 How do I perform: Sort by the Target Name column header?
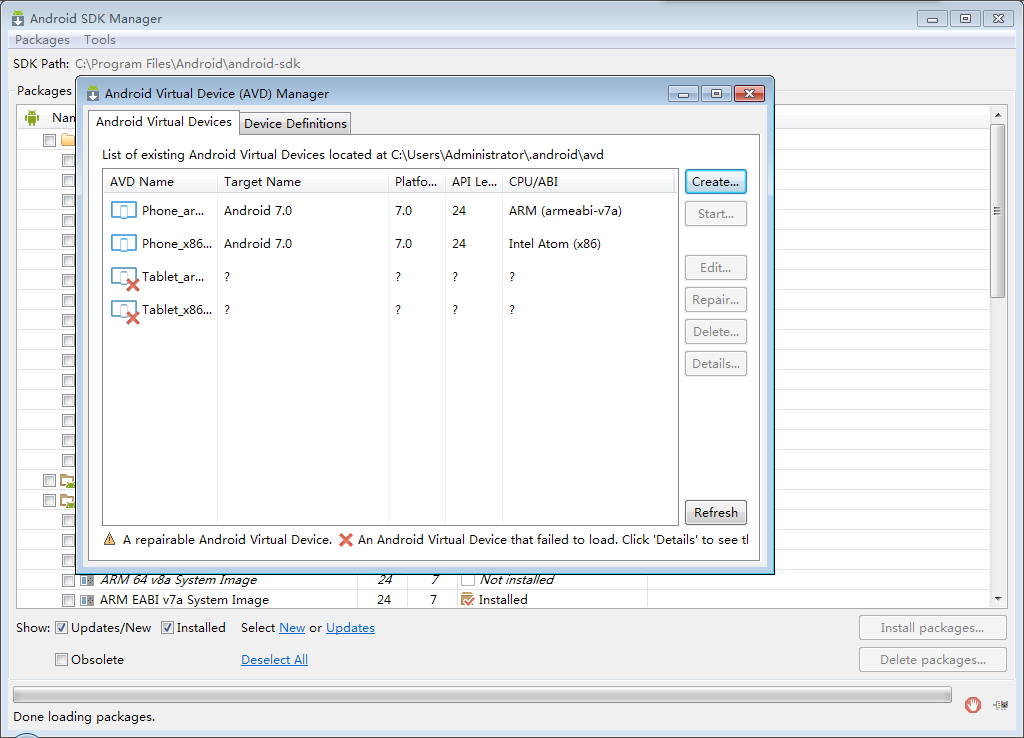302,182
